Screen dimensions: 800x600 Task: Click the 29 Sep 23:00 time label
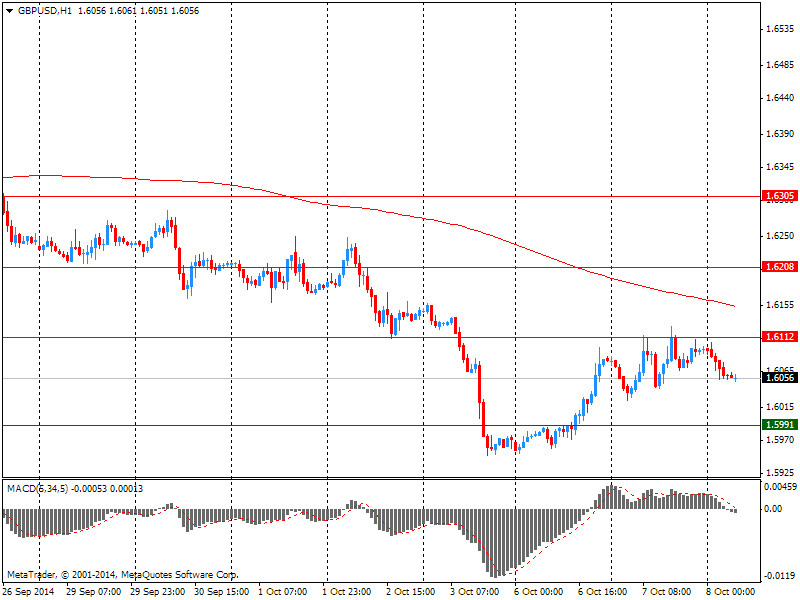tap(158, 592)
